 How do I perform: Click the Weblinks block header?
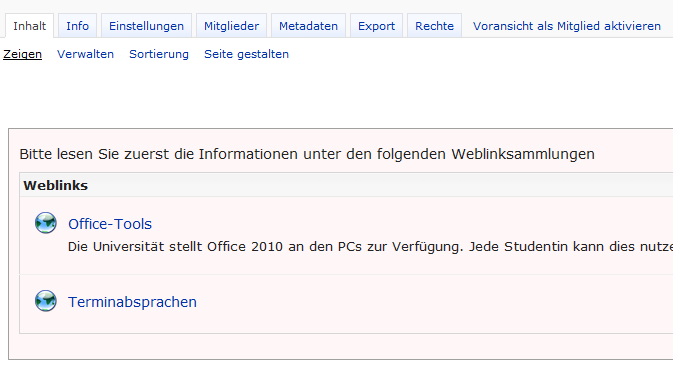click(346, 185)
